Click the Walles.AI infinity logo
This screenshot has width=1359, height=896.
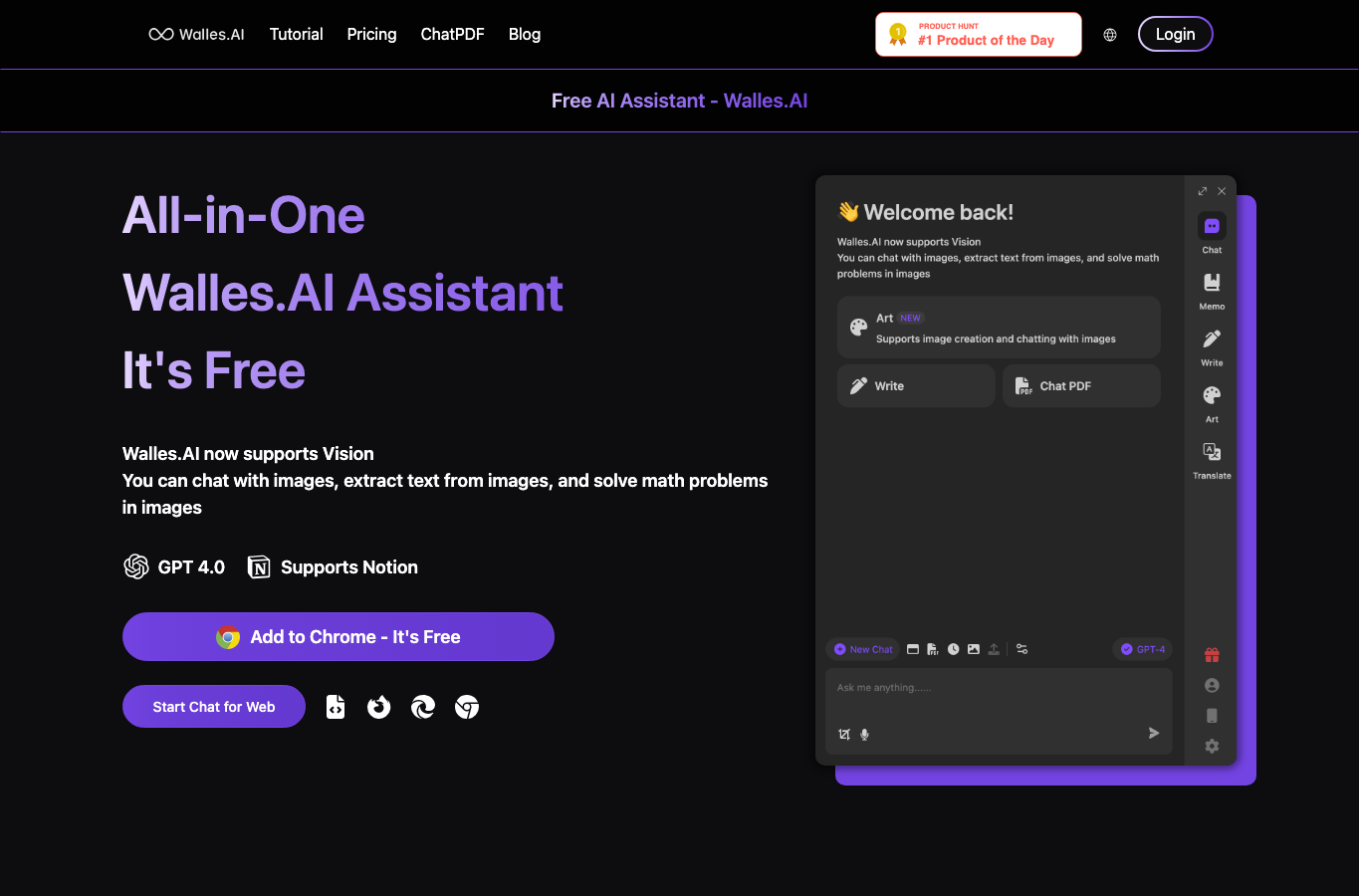tap(196, 34)
